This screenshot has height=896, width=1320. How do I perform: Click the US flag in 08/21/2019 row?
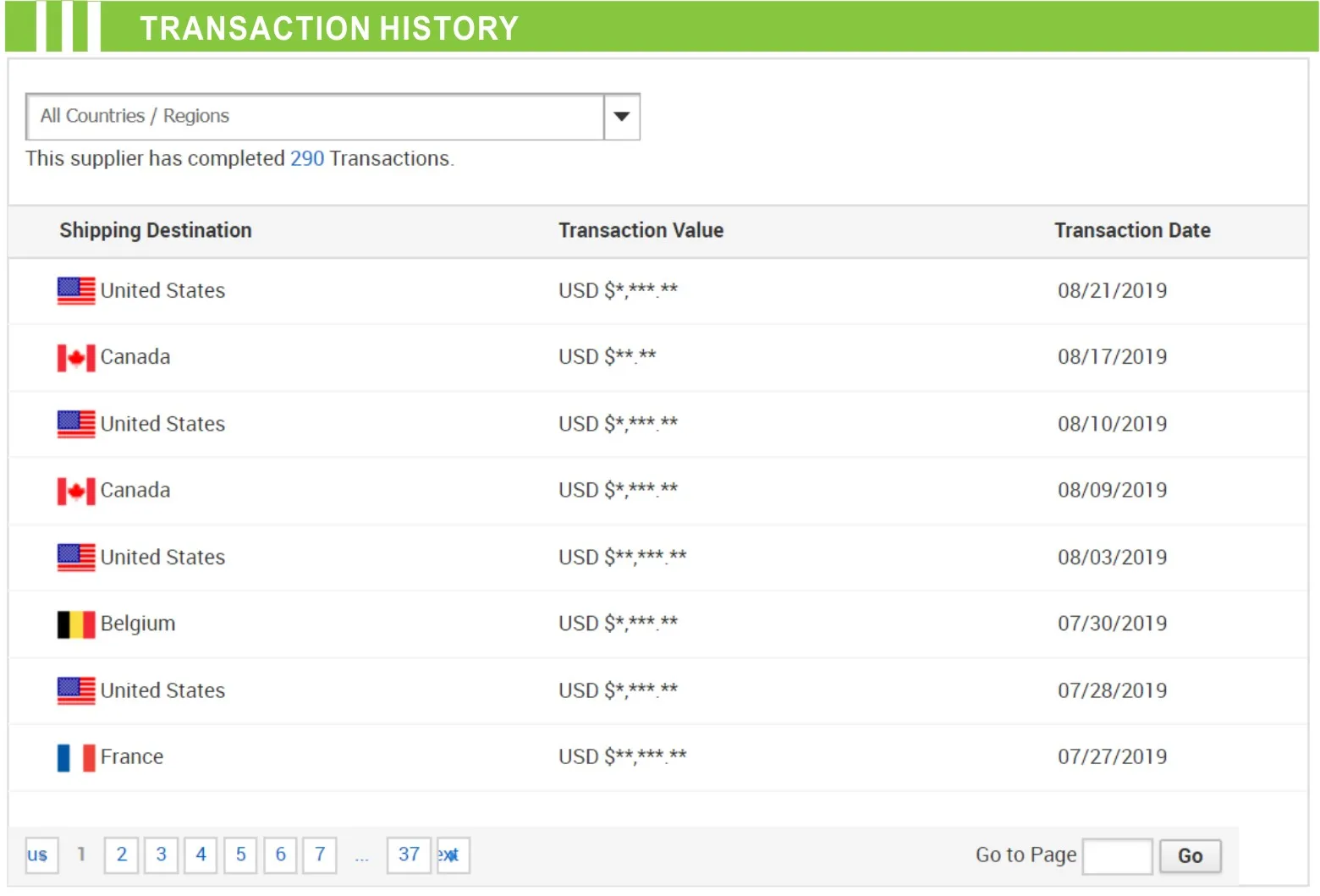coord(76,291)
